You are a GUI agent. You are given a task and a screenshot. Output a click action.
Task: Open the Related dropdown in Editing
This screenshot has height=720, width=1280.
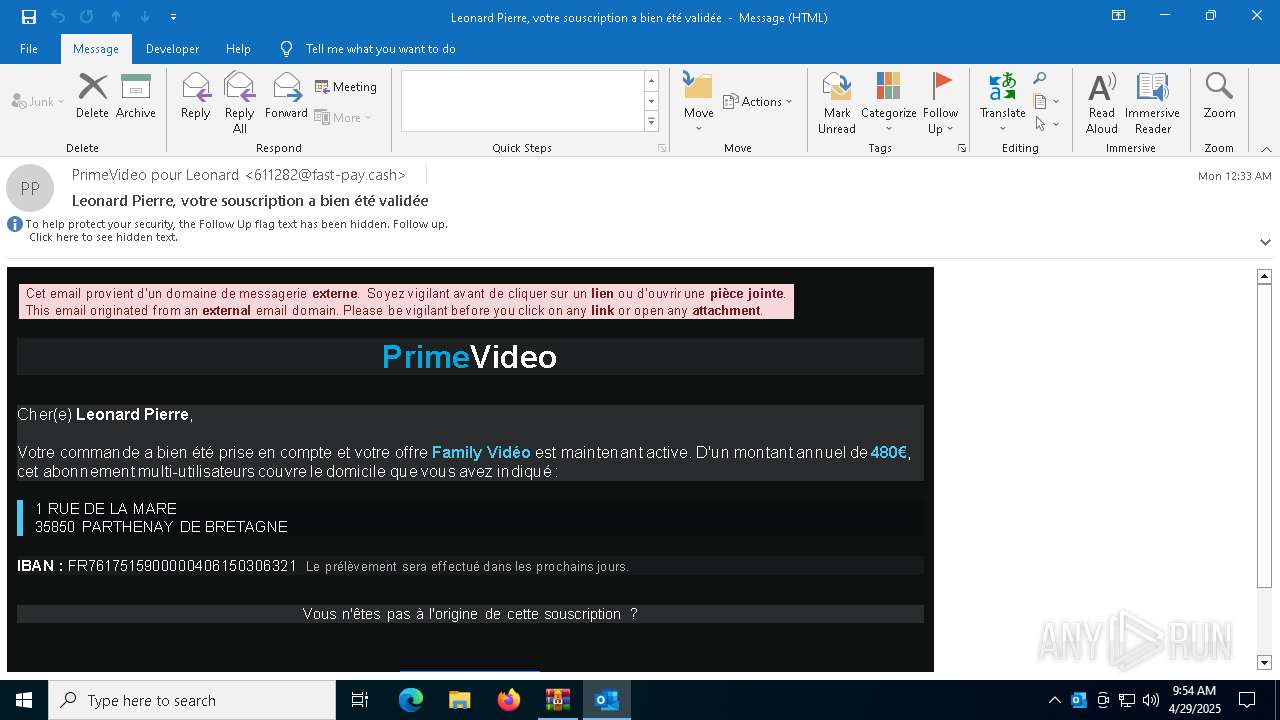[x=1046, y=101]
